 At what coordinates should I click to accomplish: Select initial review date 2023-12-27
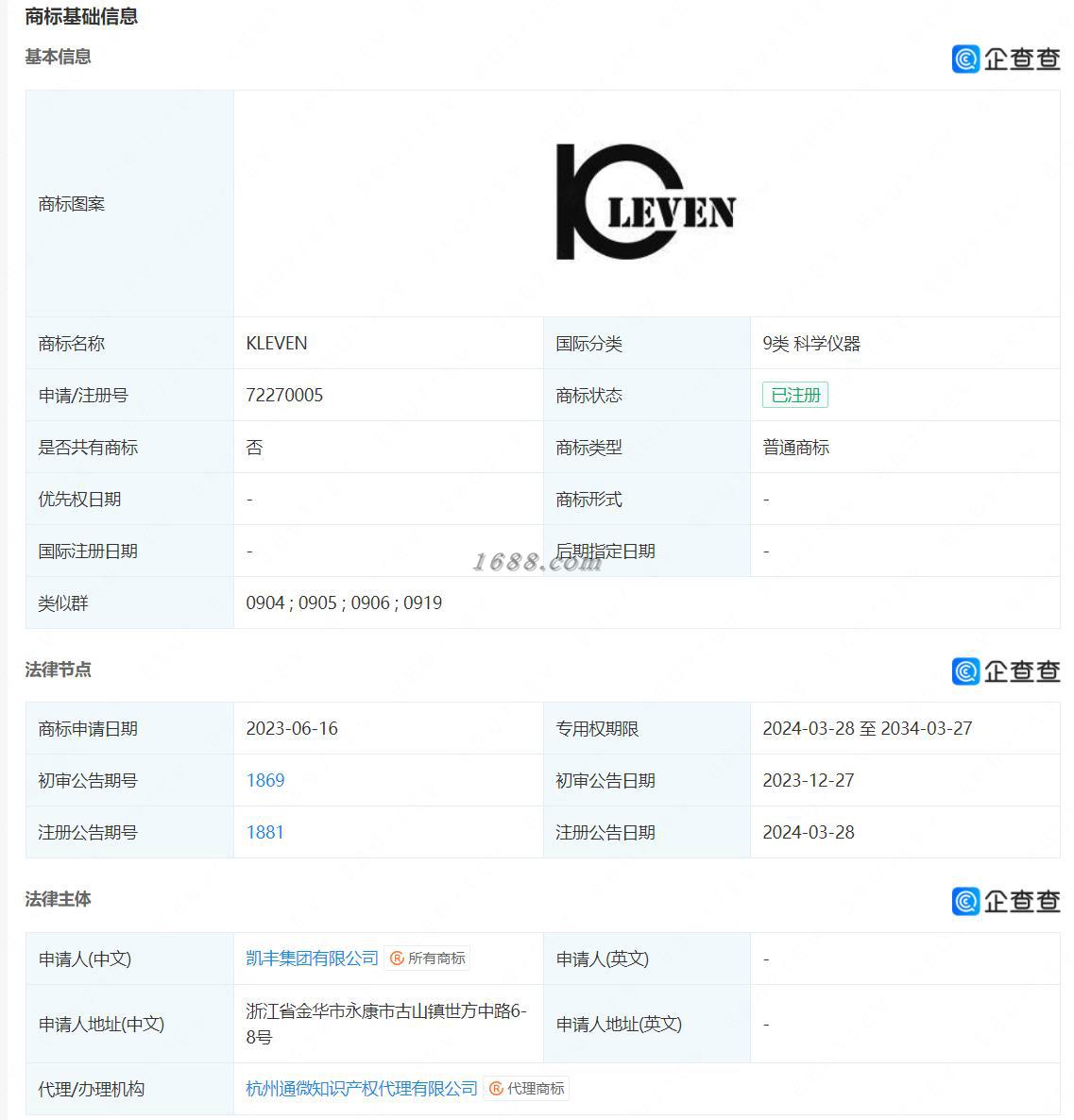[809, 780]
